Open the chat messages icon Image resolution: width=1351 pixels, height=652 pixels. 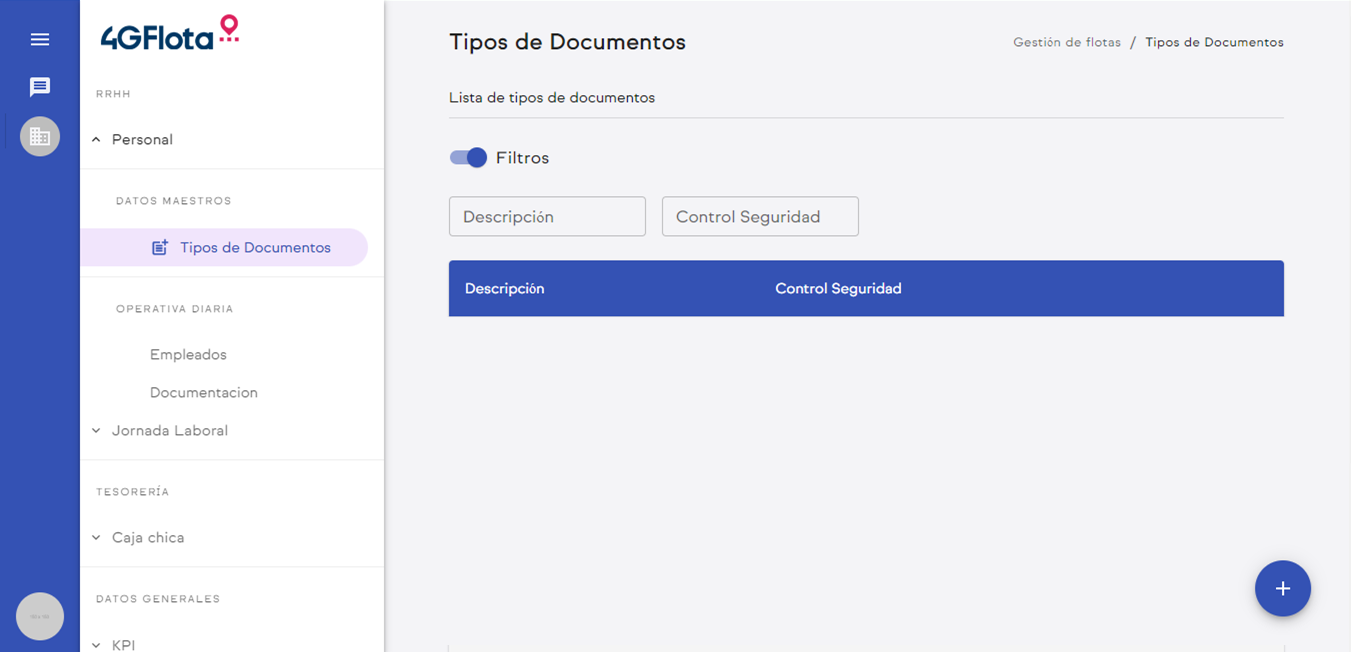(40, 87)
